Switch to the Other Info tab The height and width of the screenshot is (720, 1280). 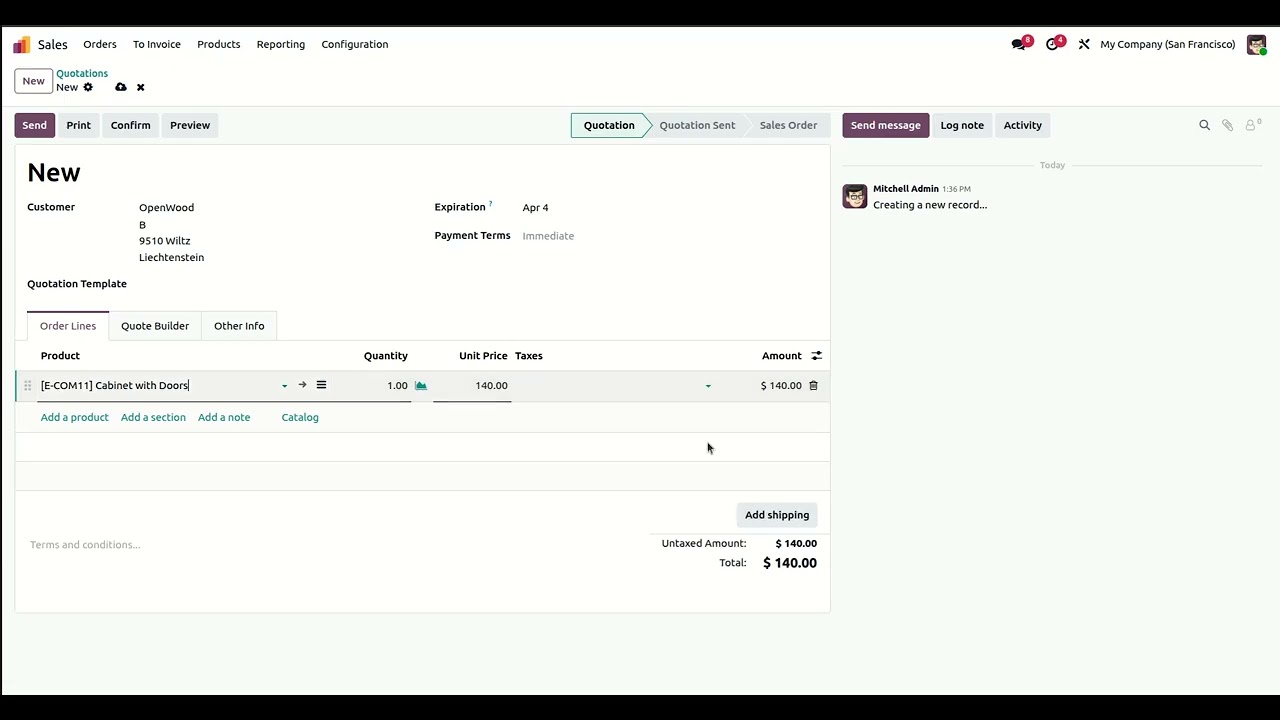point(239,326)
